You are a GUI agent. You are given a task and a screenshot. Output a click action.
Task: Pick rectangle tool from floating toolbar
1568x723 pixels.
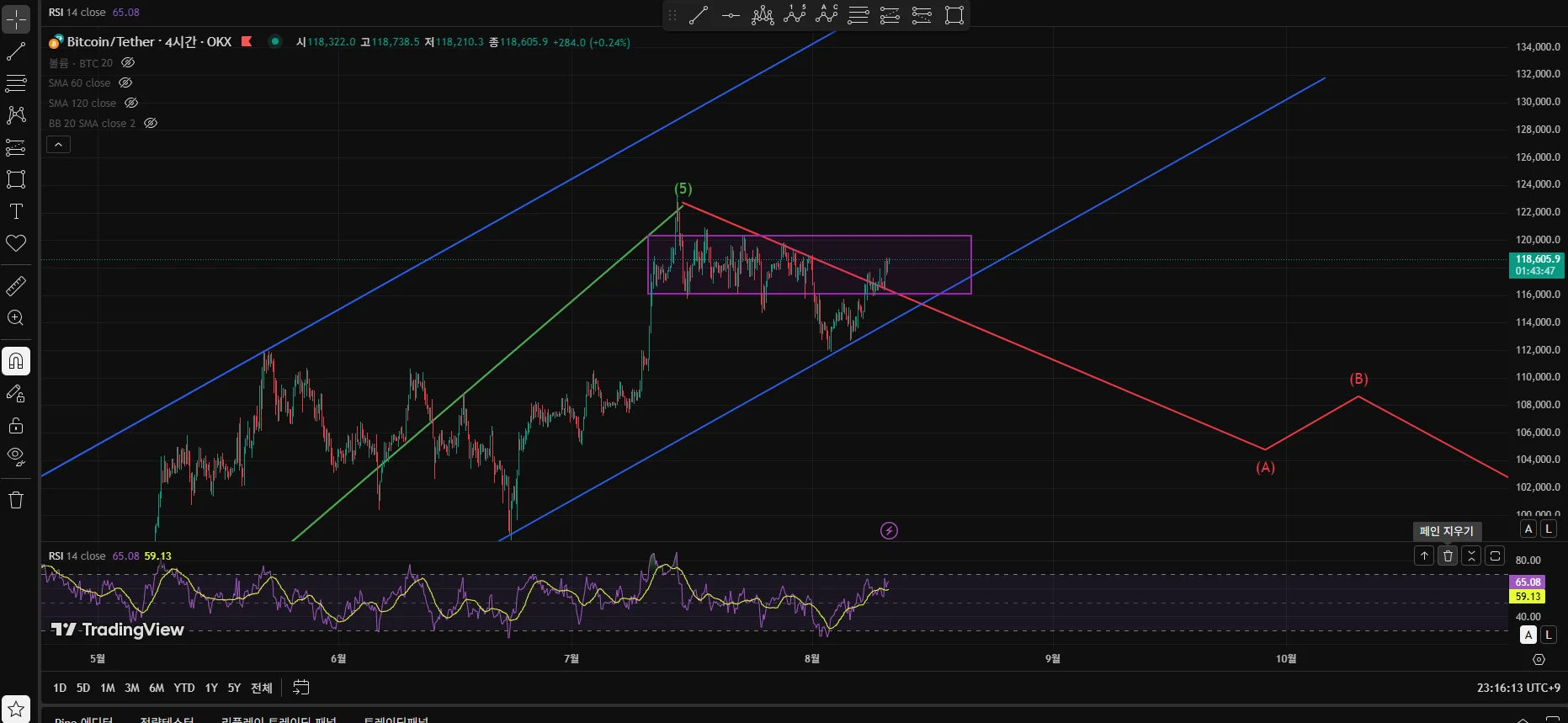954,15
